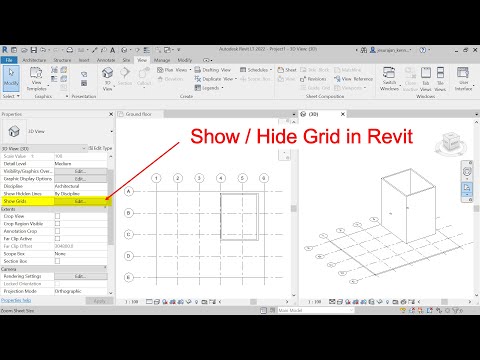Close the (3D) view tab

click(343, 114)
